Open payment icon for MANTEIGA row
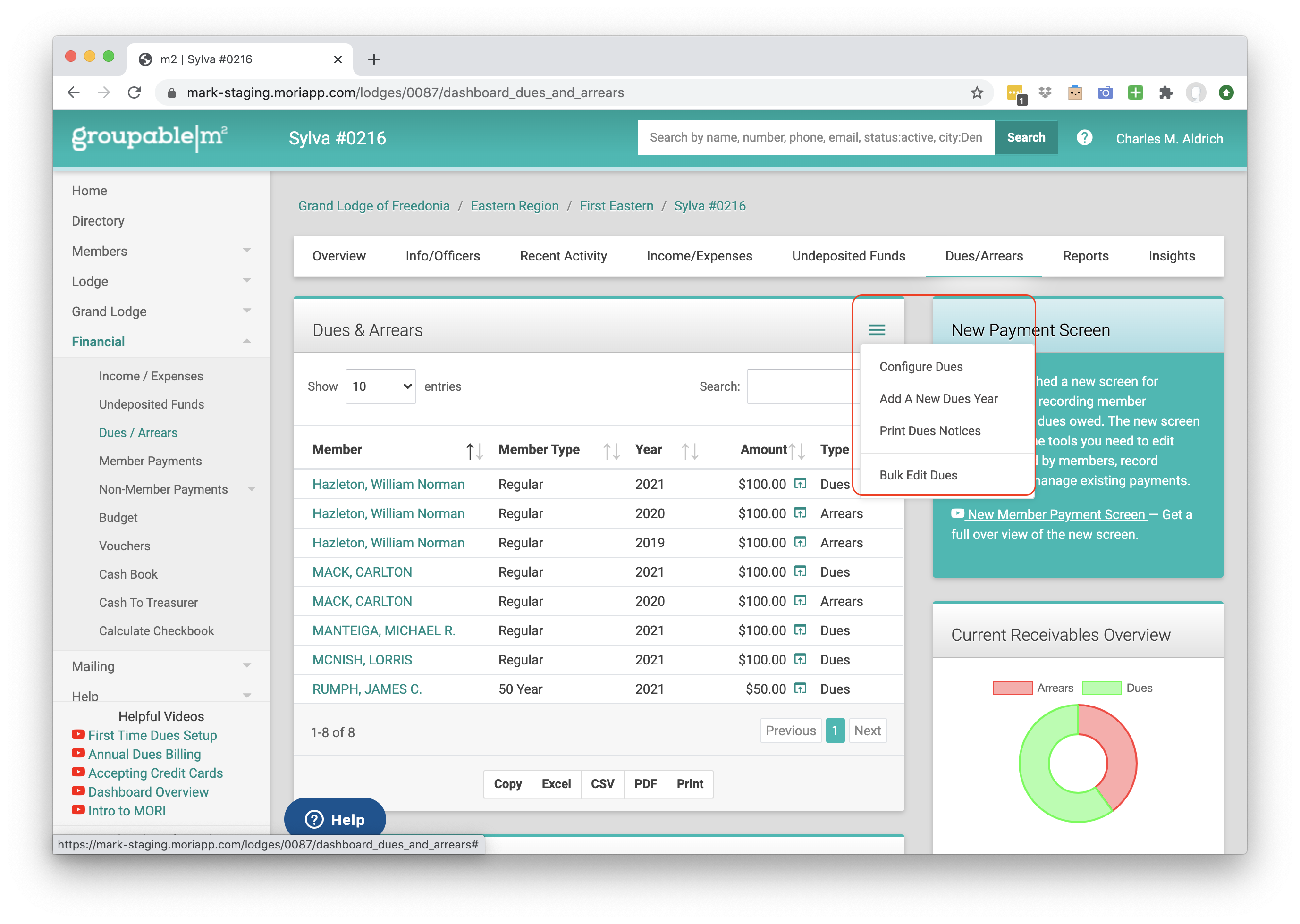This screenshot has width=1300, height=924. [x=800, y=630]
